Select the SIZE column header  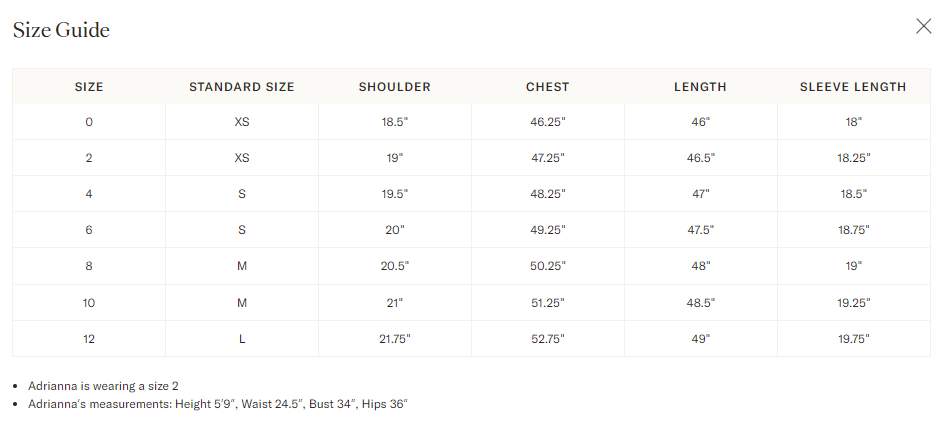point(89,87)
